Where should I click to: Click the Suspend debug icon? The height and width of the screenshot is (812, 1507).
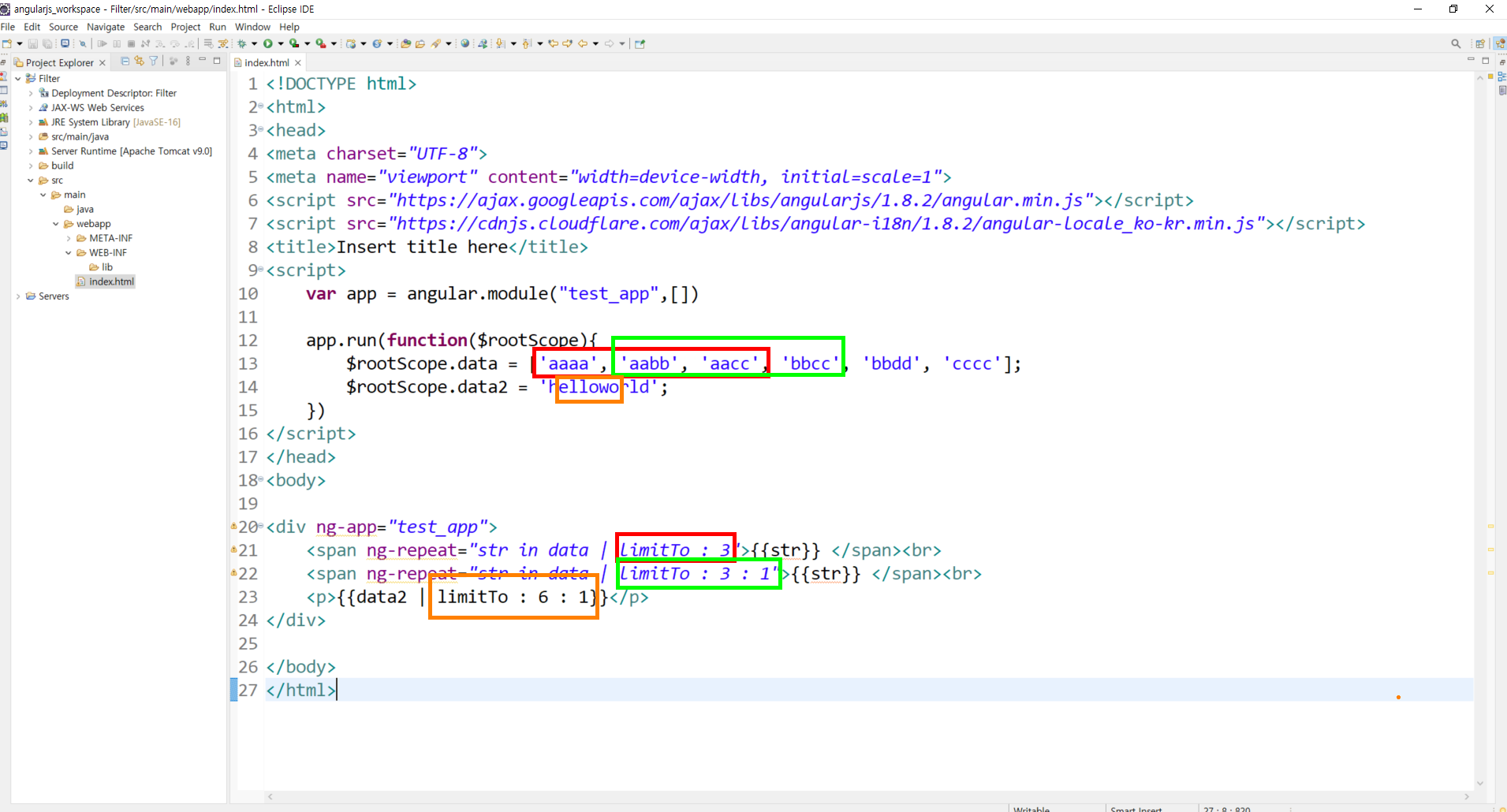pyautogui.click(x=117, y=44)
